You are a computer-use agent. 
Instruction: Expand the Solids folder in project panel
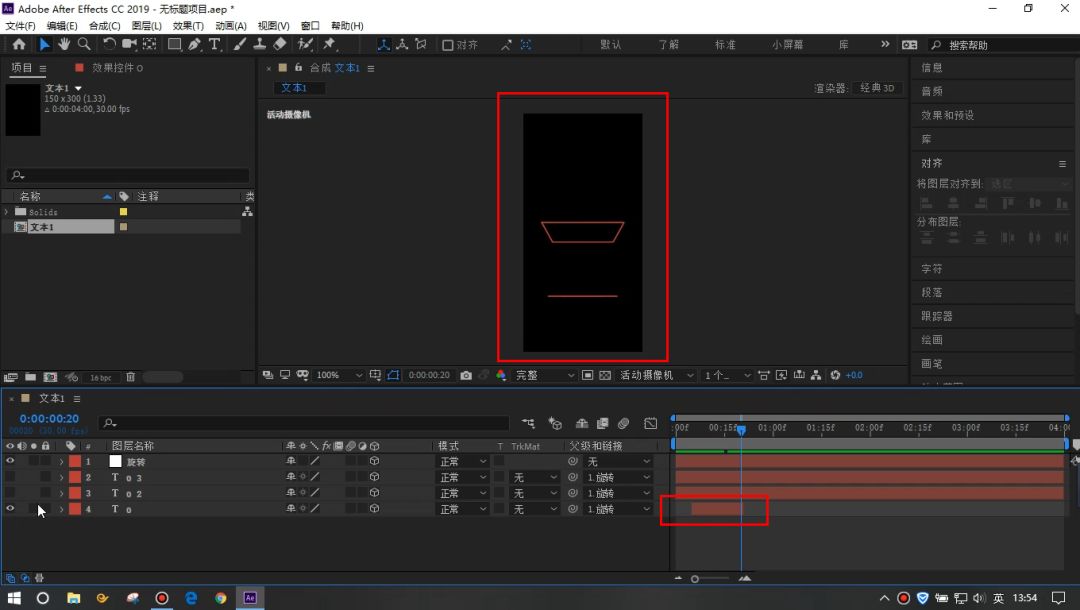point(7,212)
